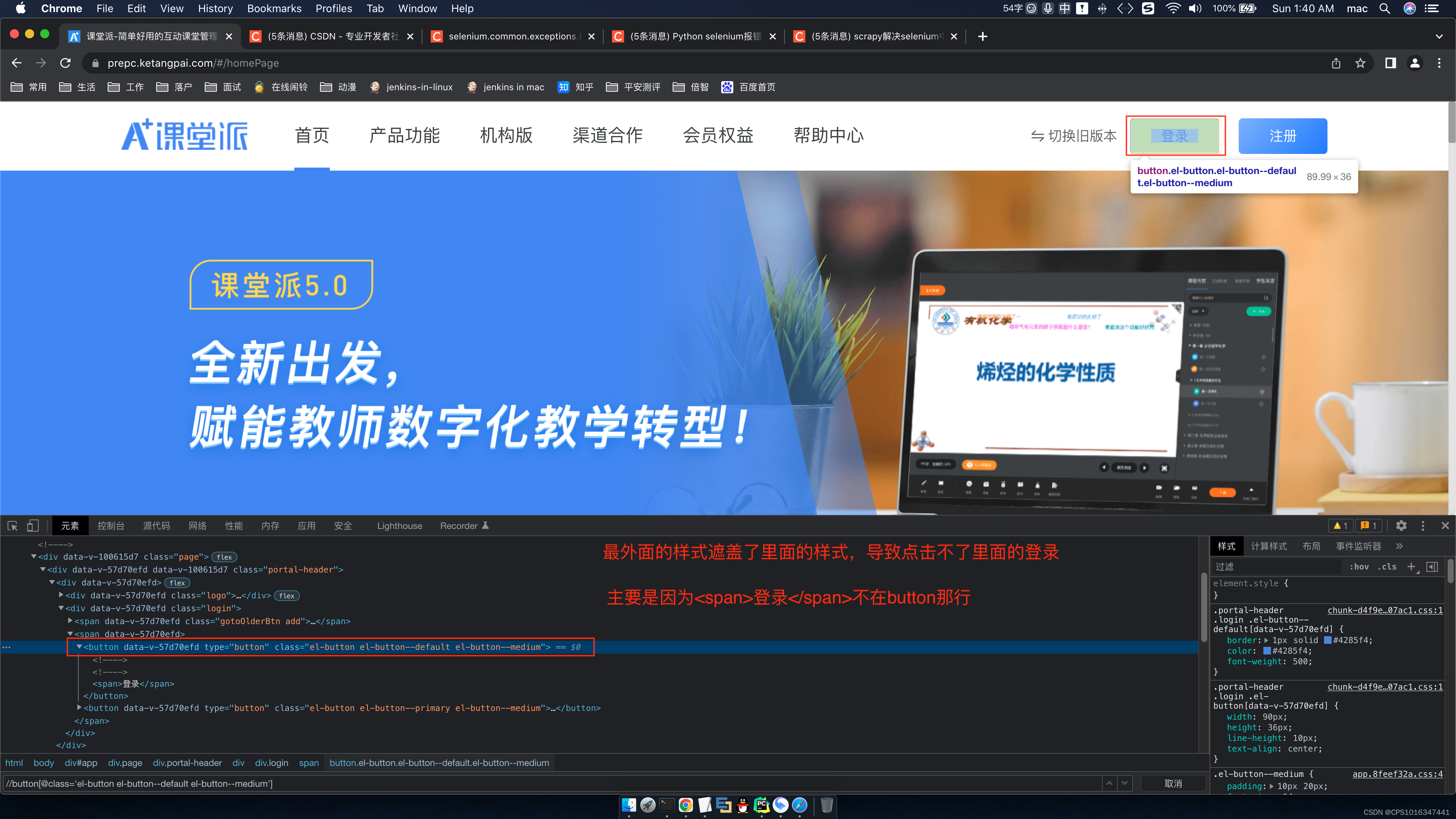This screenshot has width=1456, height=819.
Task: Open the Chrome profile avatar icon
Action: (x=1415, y=63)
